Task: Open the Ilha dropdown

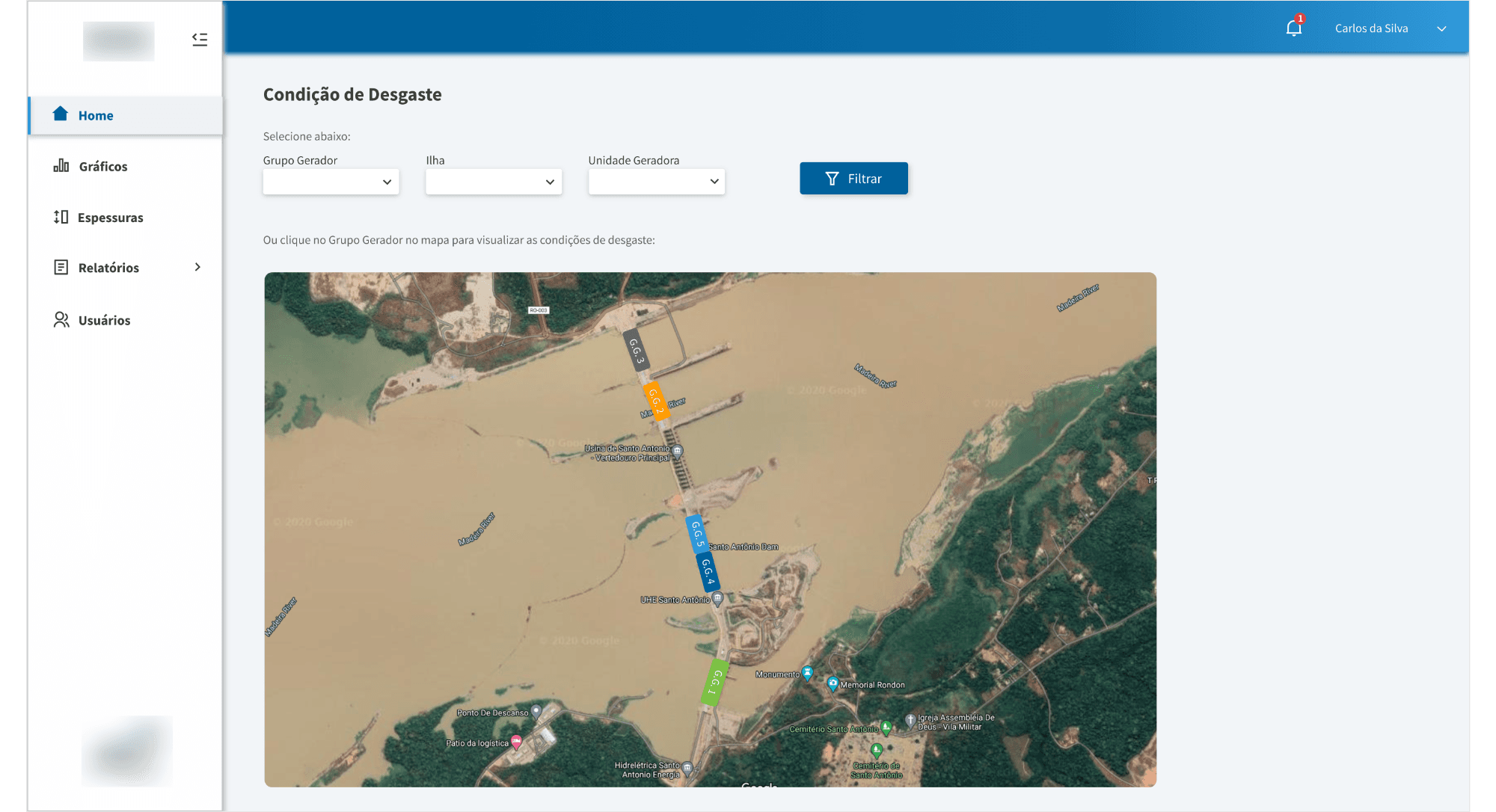Action: click(494, 182)
